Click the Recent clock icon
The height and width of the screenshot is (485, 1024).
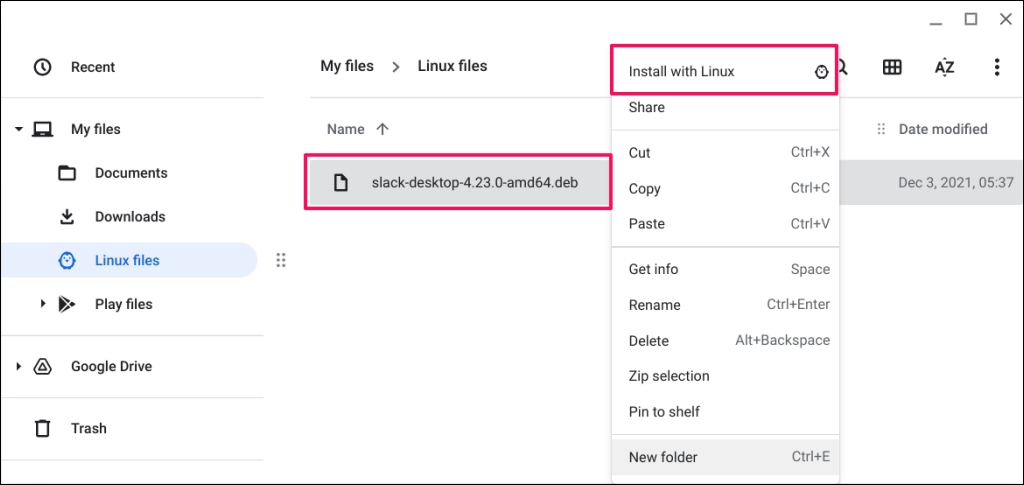[x=42, y=67]
